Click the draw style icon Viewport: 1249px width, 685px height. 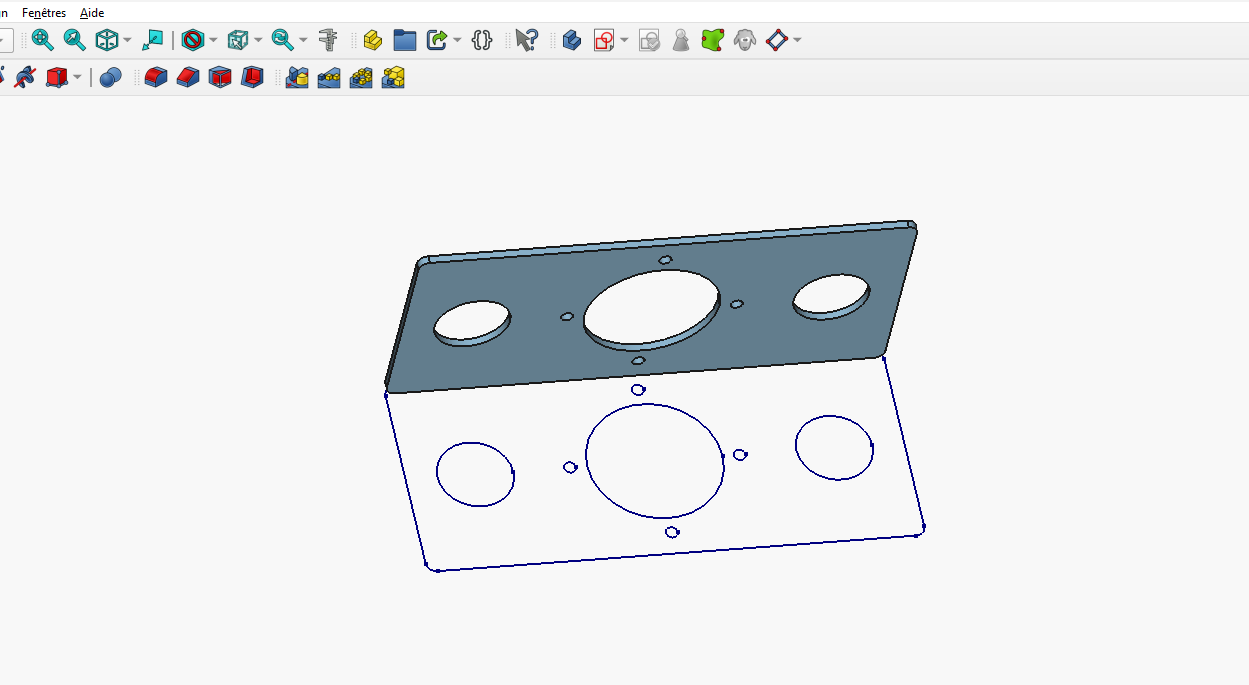193,40
